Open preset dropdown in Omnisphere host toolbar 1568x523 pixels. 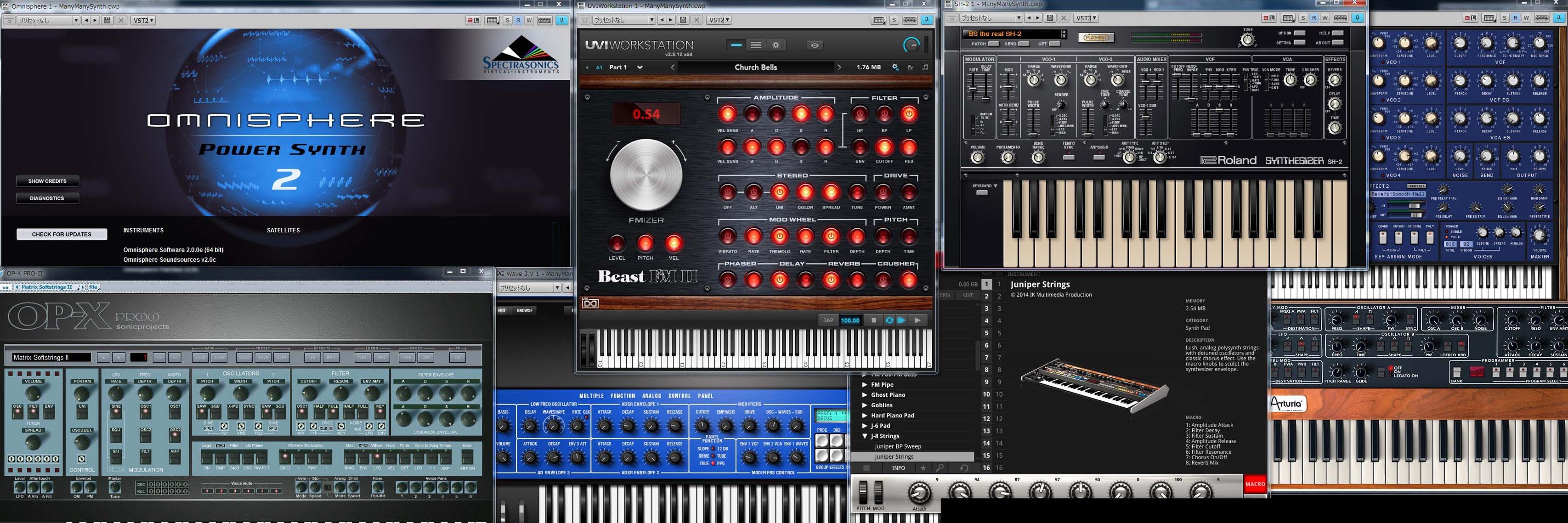pos(76,20)
